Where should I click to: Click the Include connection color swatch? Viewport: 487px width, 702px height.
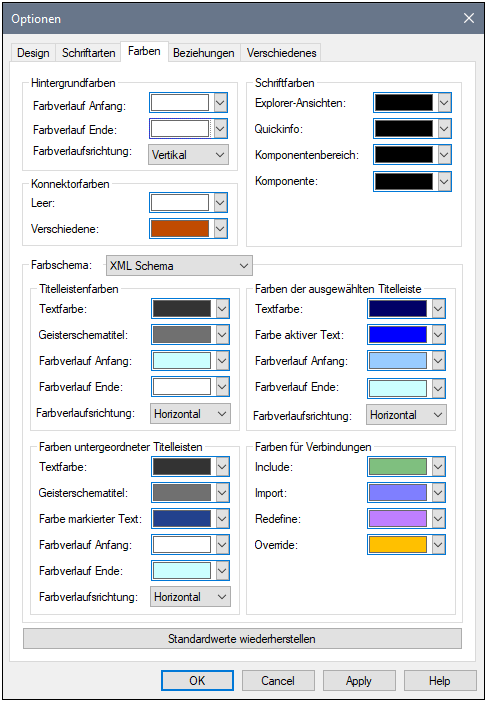(398, 467)
